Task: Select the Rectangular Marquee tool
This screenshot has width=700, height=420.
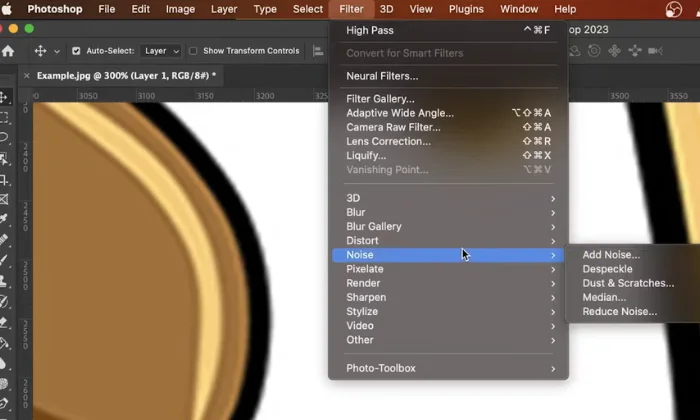Action: (x=4, y=118)
